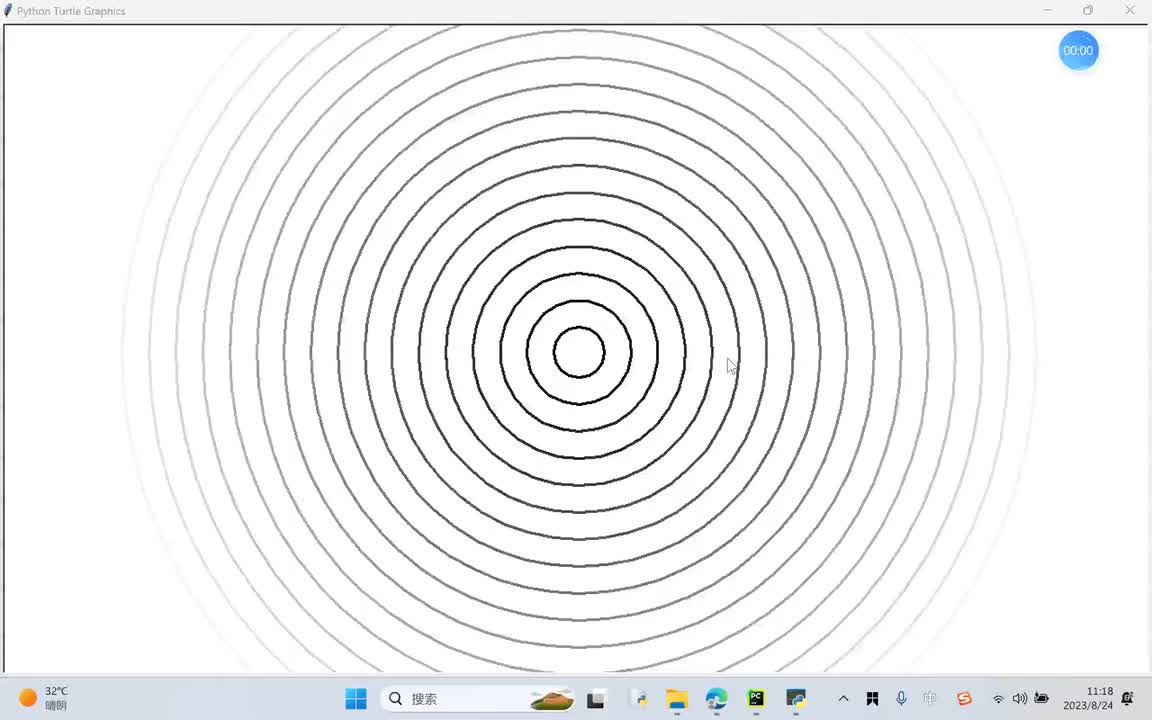
Task: Open the volume speaker tray icon
Action: pos(1020,699)
